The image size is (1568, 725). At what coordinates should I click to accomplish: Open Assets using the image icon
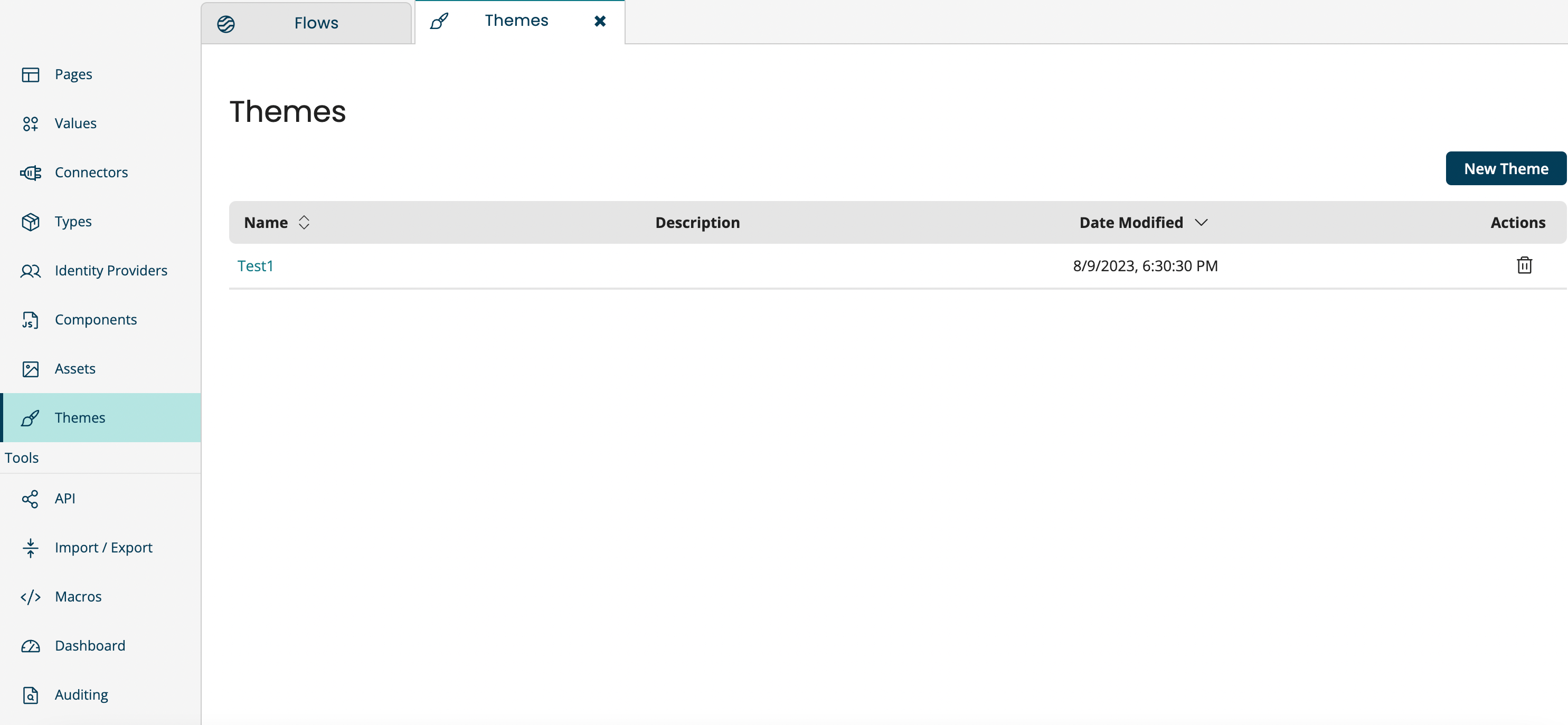31,369
